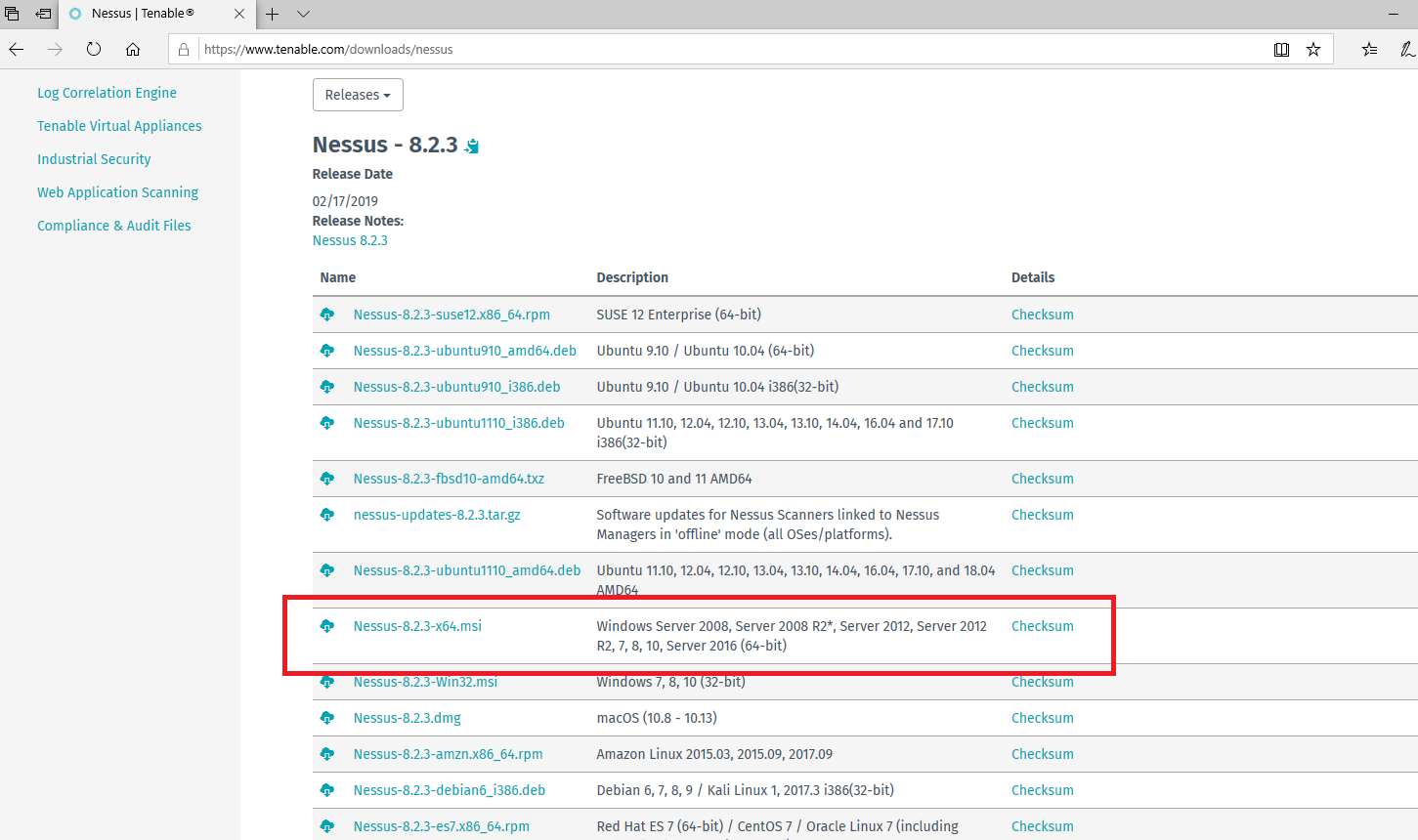Screen dimensions: 1418x840
Task: Open Log Correlation Engine in sidebar
Action: point(107,93)
